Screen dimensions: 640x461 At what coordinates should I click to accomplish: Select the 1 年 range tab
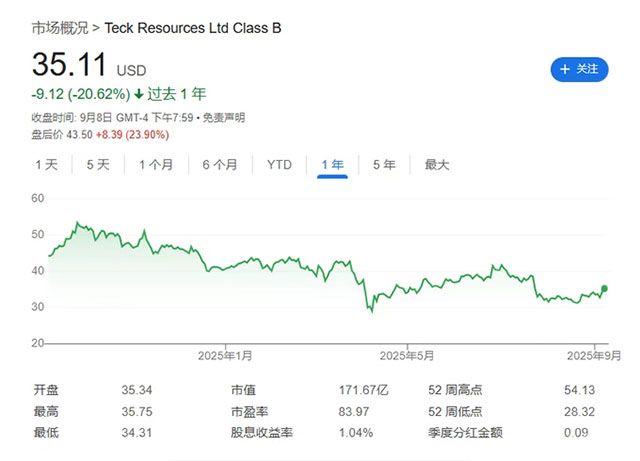coord(332,165)
